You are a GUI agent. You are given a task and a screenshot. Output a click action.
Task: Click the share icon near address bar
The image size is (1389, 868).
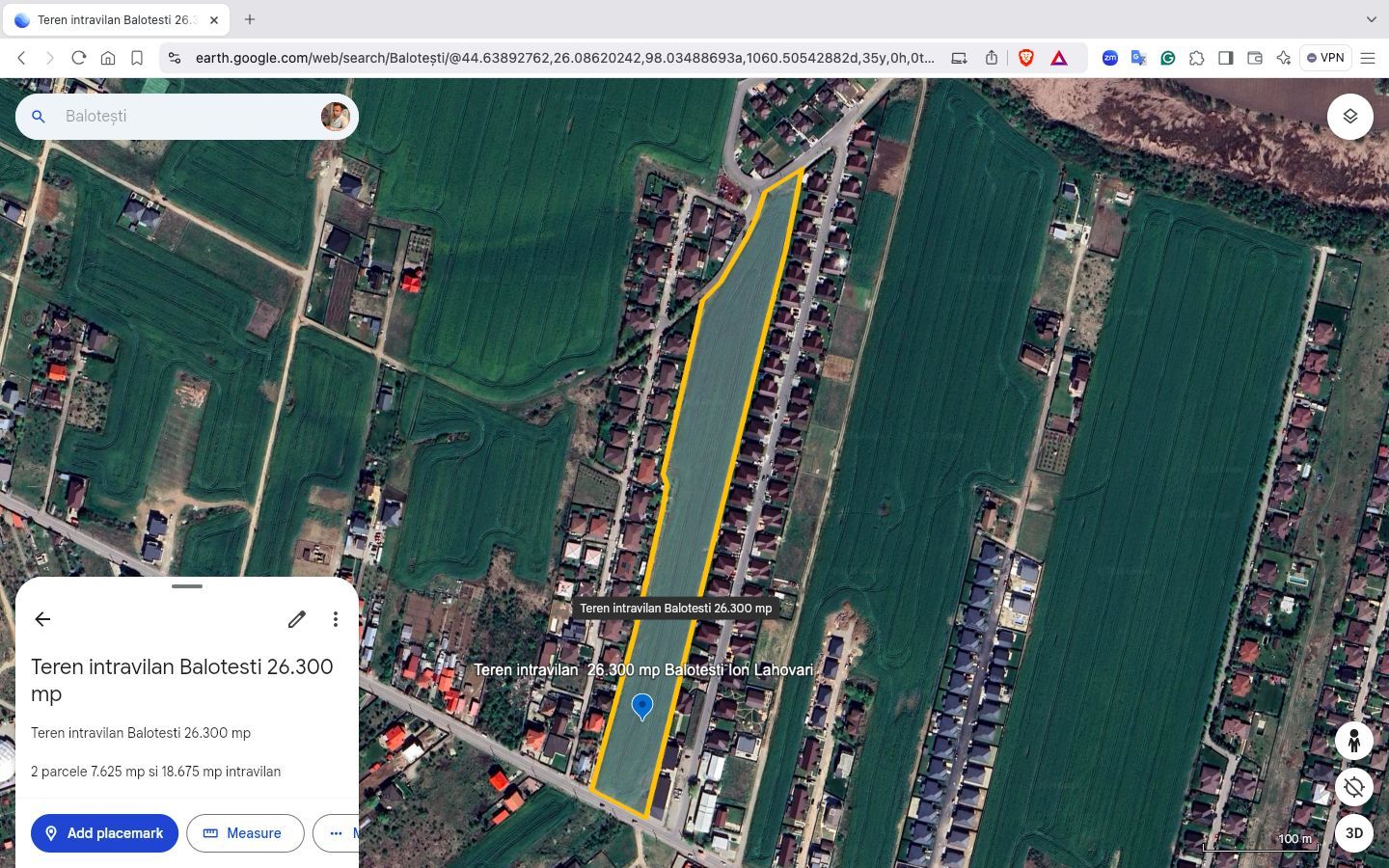point(990,58)
